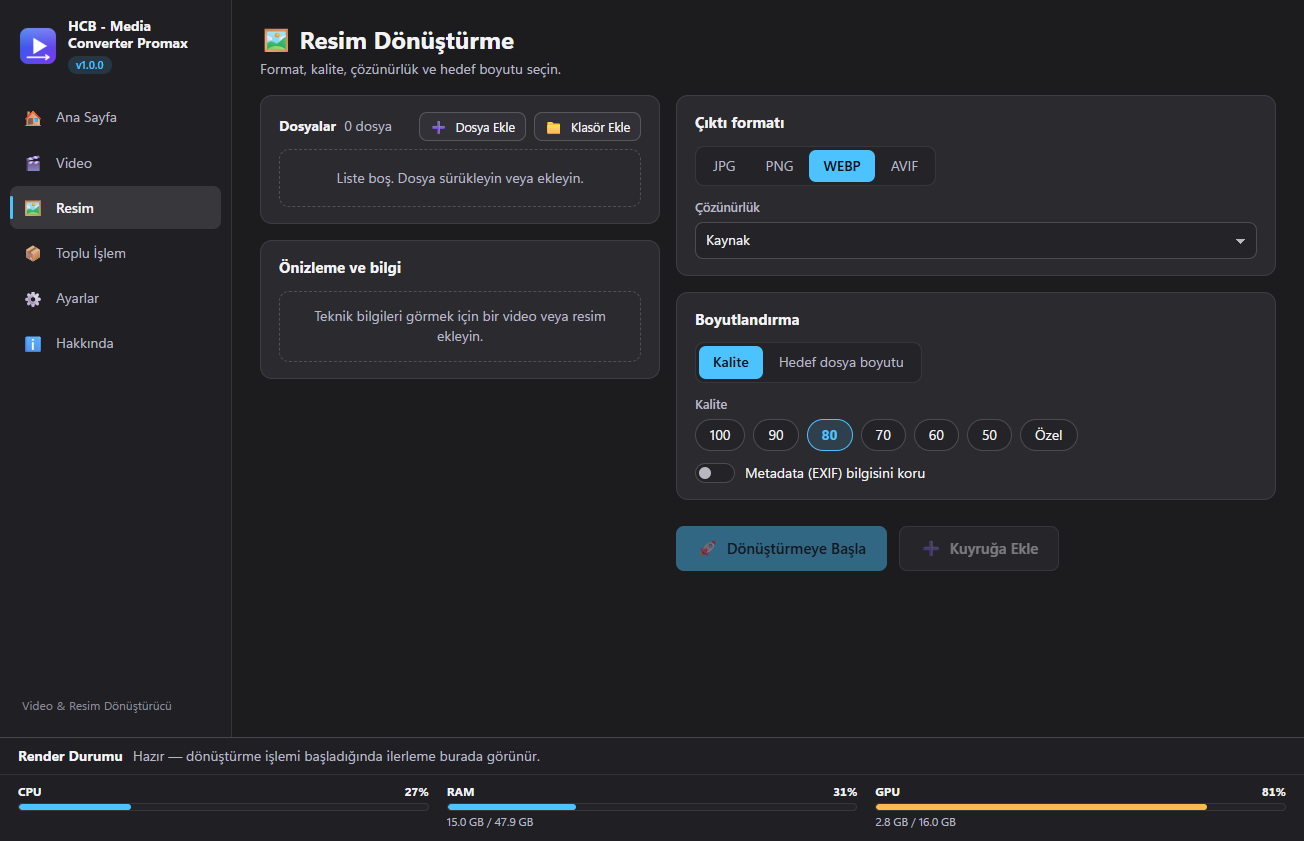
Task: Set quality to 70
Action: click(883, 435)
